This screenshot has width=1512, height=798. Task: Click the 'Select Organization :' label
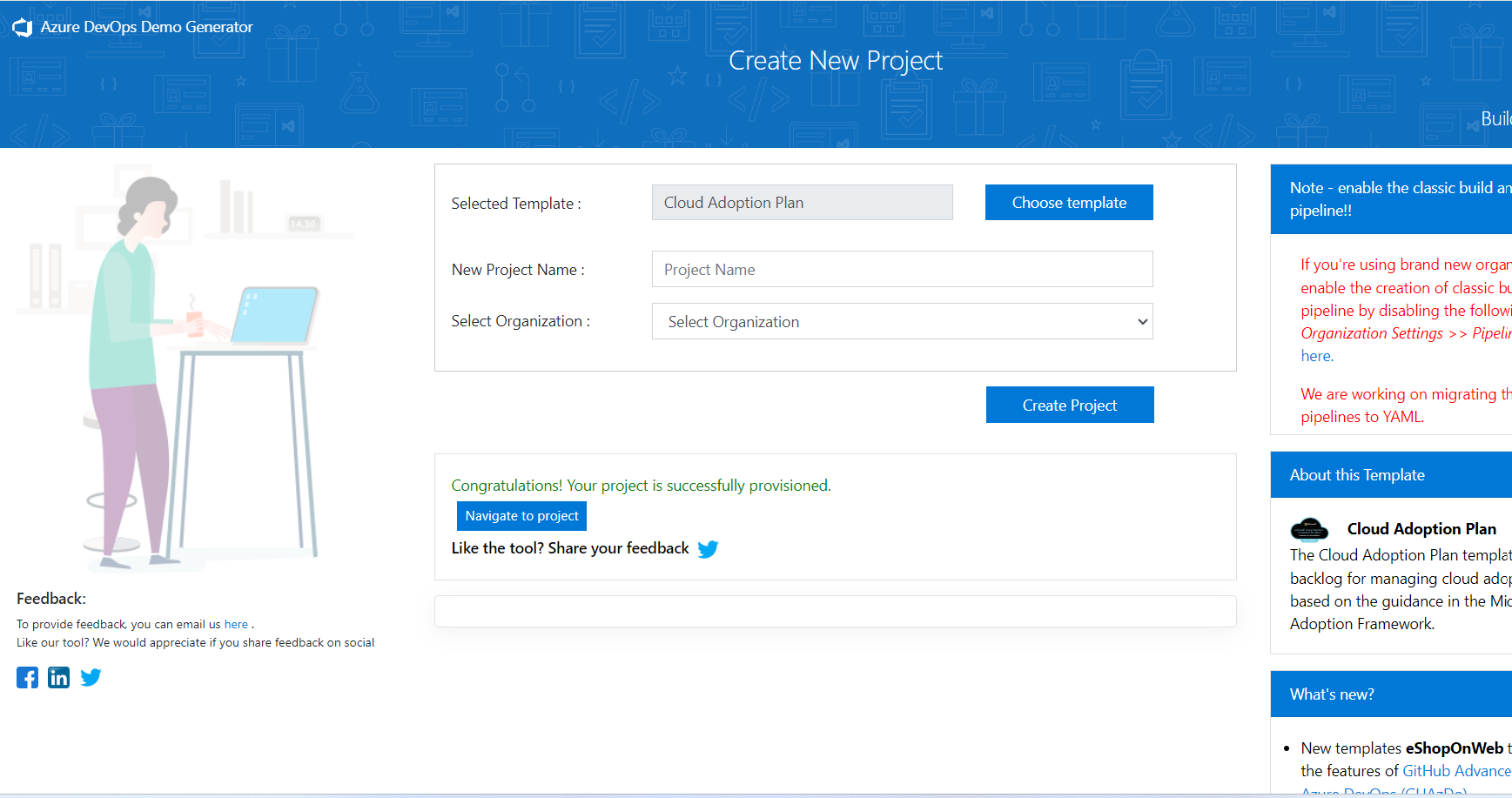[x=521, y=321]
